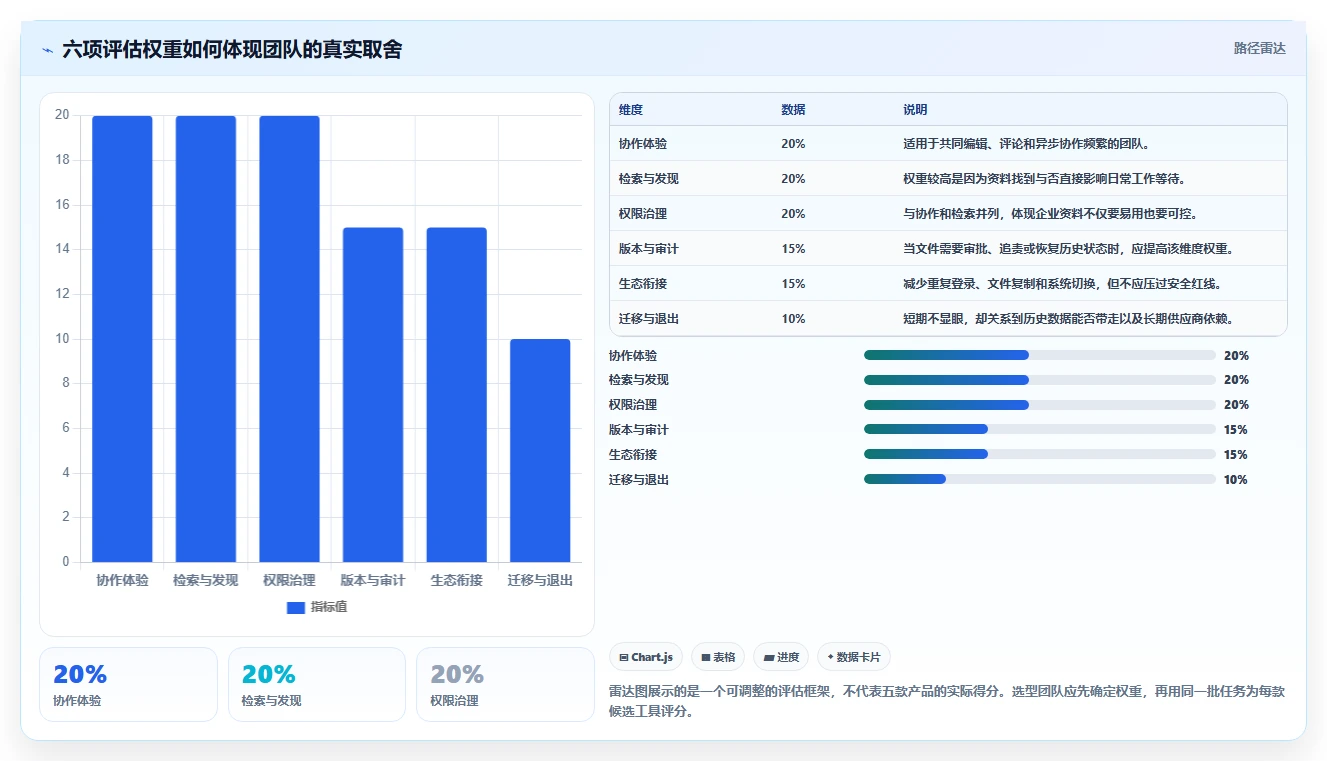Viewport: 1327px width, 761px height.
Task: Select the 权限治理 cell in the table
Action: (643, 214)
